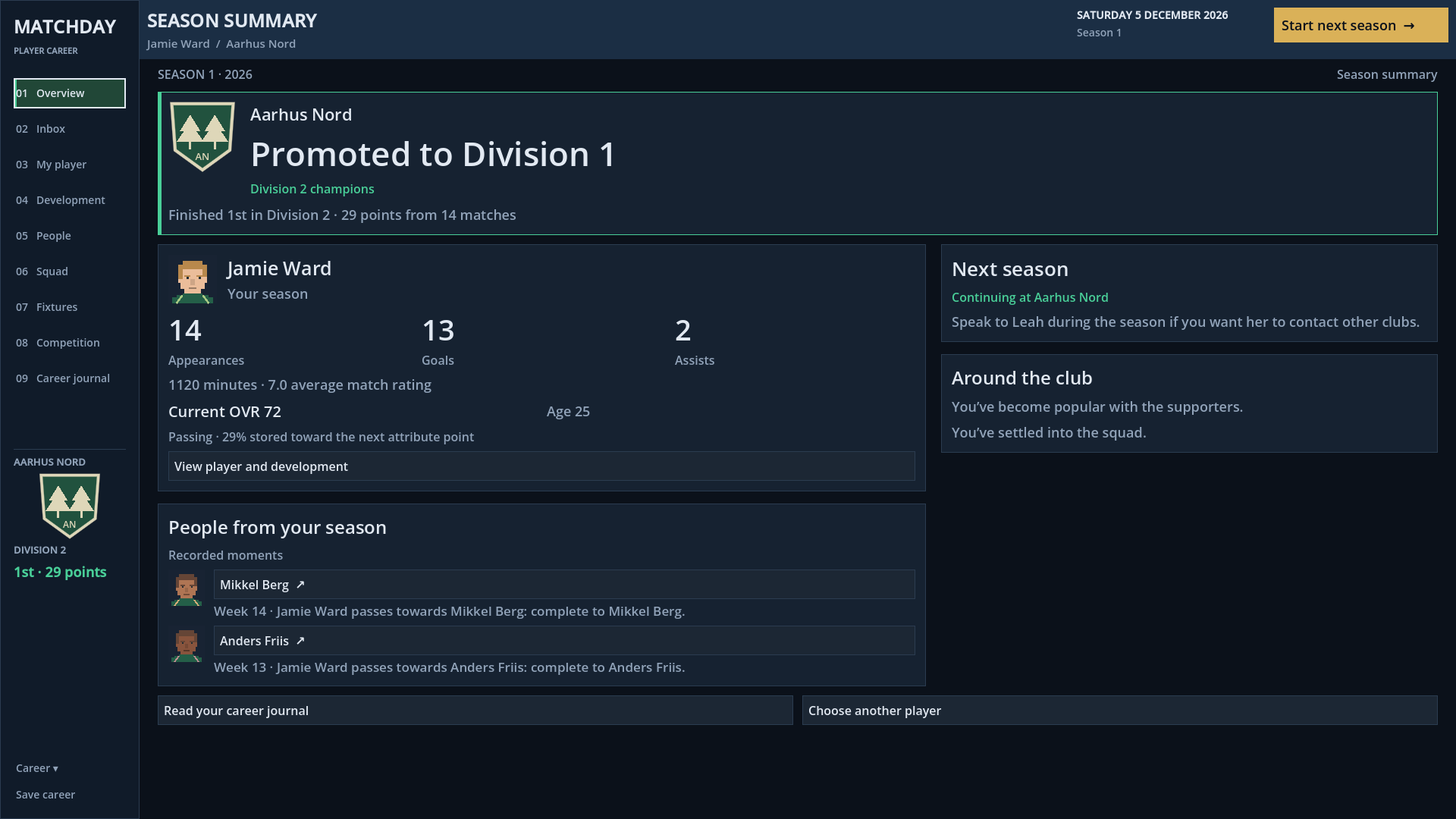This screenshot has height=819, width=1456.
Task: Open the Competition section
Action: [70, 343]
